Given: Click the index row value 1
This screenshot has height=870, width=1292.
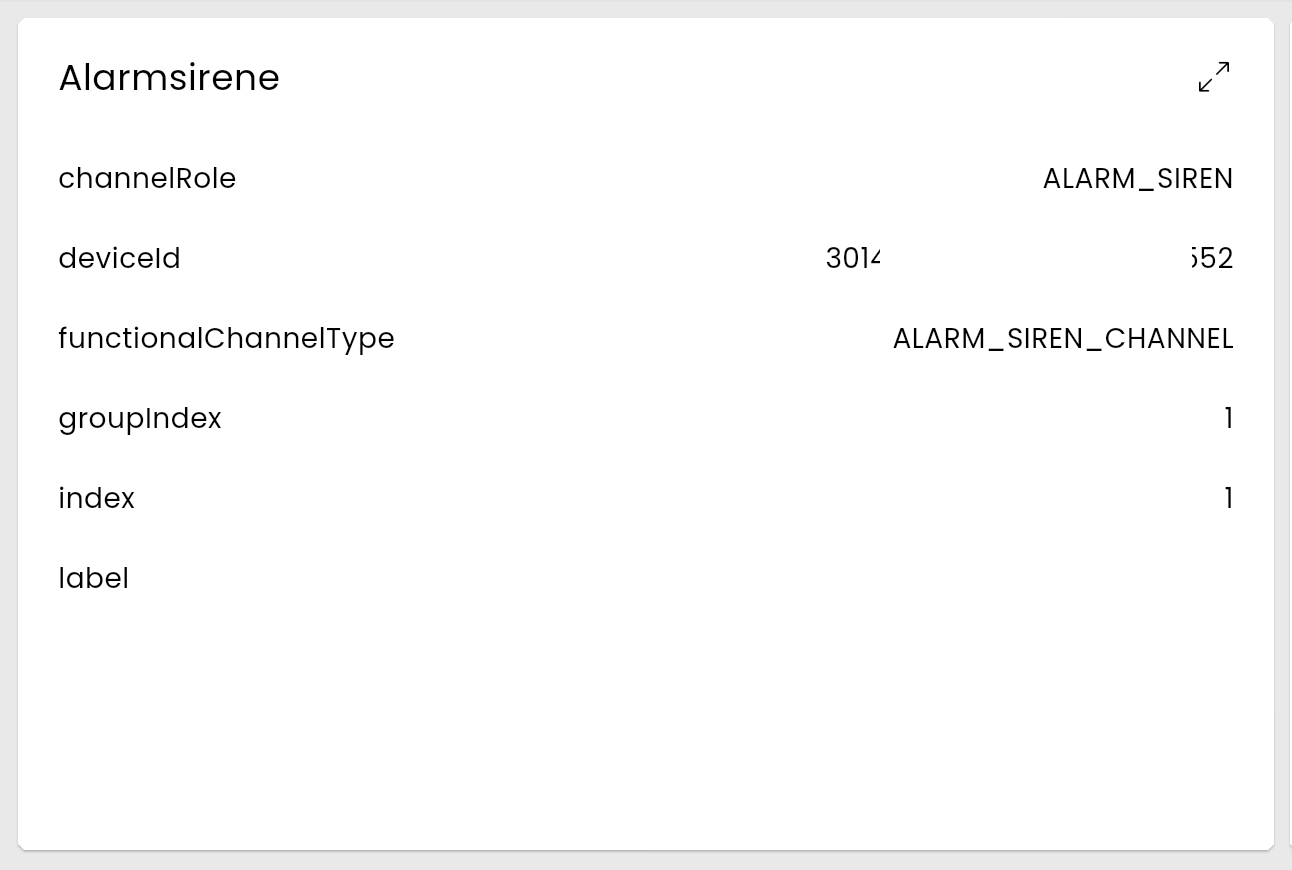Looking at the screenshot, I should point(1228,498).
